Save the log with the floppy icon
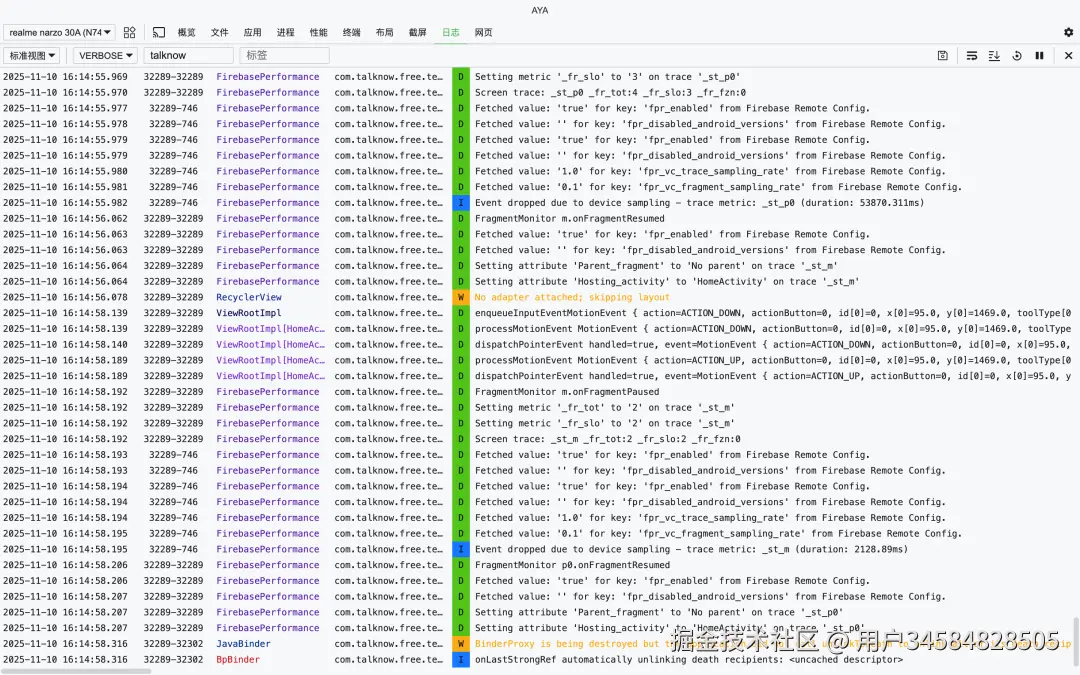The height and width of the screenshot is (675, 1080). 942,56
